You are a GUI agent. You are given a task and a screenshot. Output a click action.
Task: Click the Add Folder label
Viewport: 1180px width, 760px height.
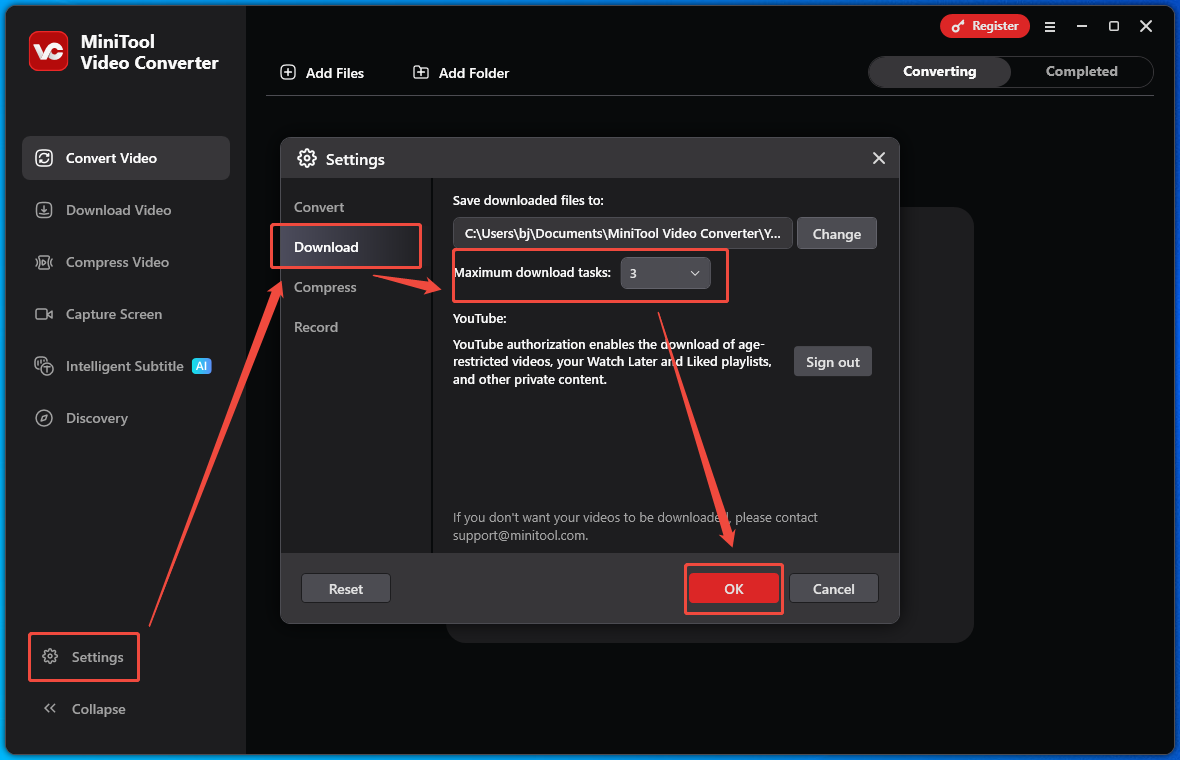pos(474,73)
